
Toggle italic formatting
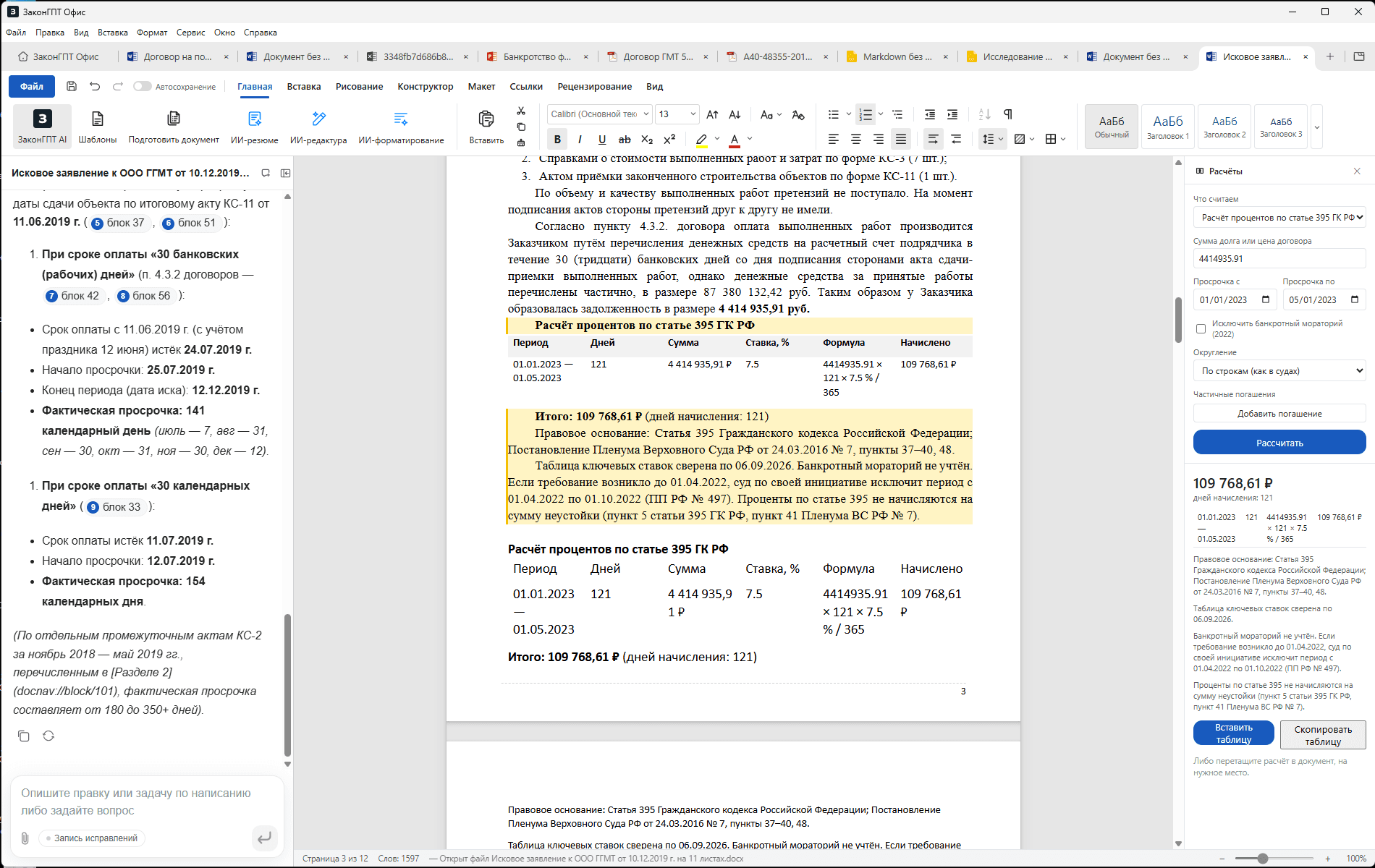click(x=580, y=139)
